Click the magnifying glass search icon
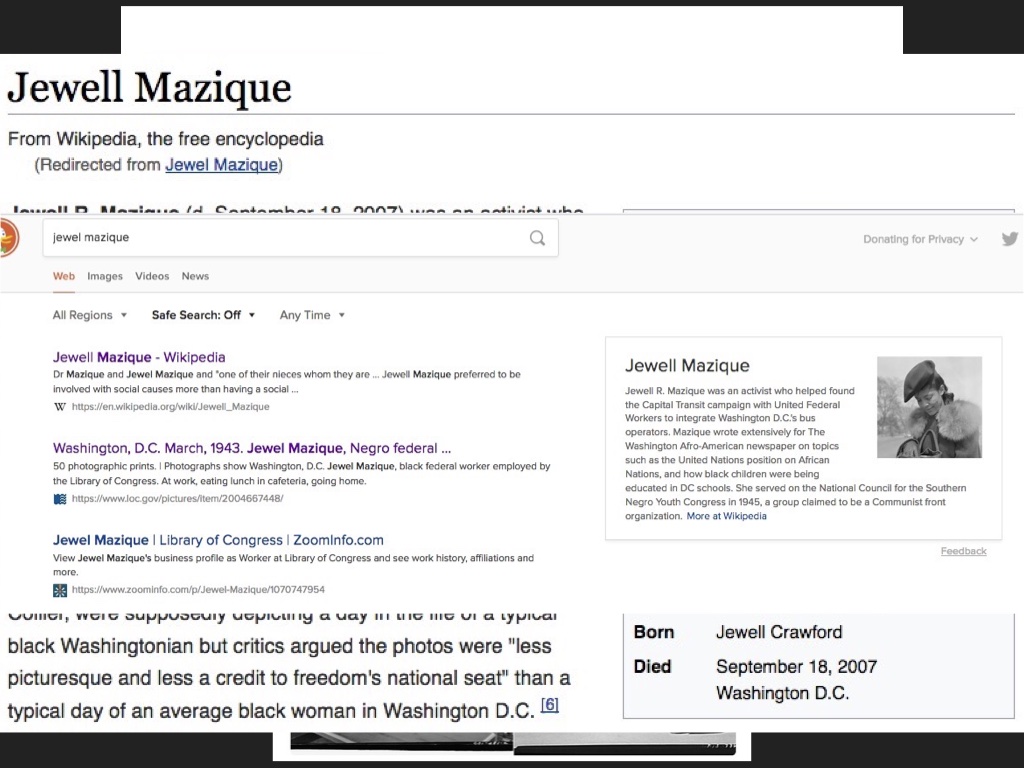Viewport: 1024px width, 768px height. pos(537,238)
